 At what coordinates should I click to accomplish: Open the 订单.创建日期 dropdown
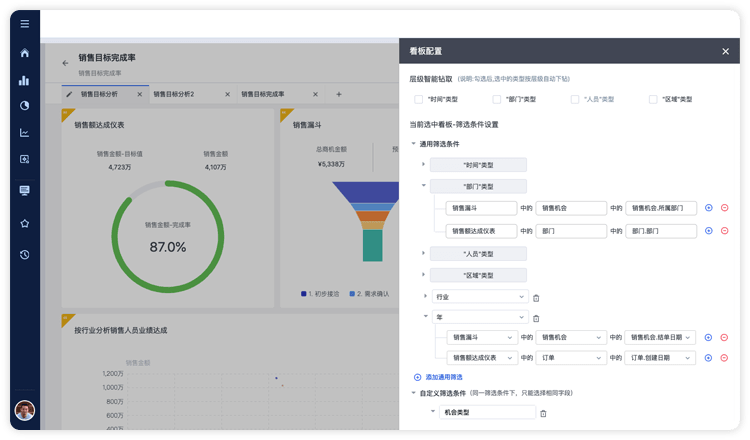[660, 358]
